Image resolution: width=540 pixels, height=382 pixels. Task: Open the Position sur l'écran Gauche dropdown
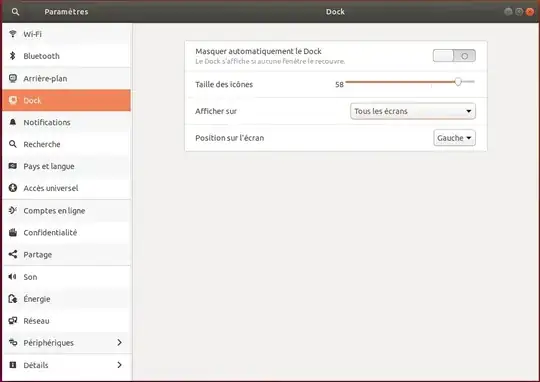click(x=454, y=138)
